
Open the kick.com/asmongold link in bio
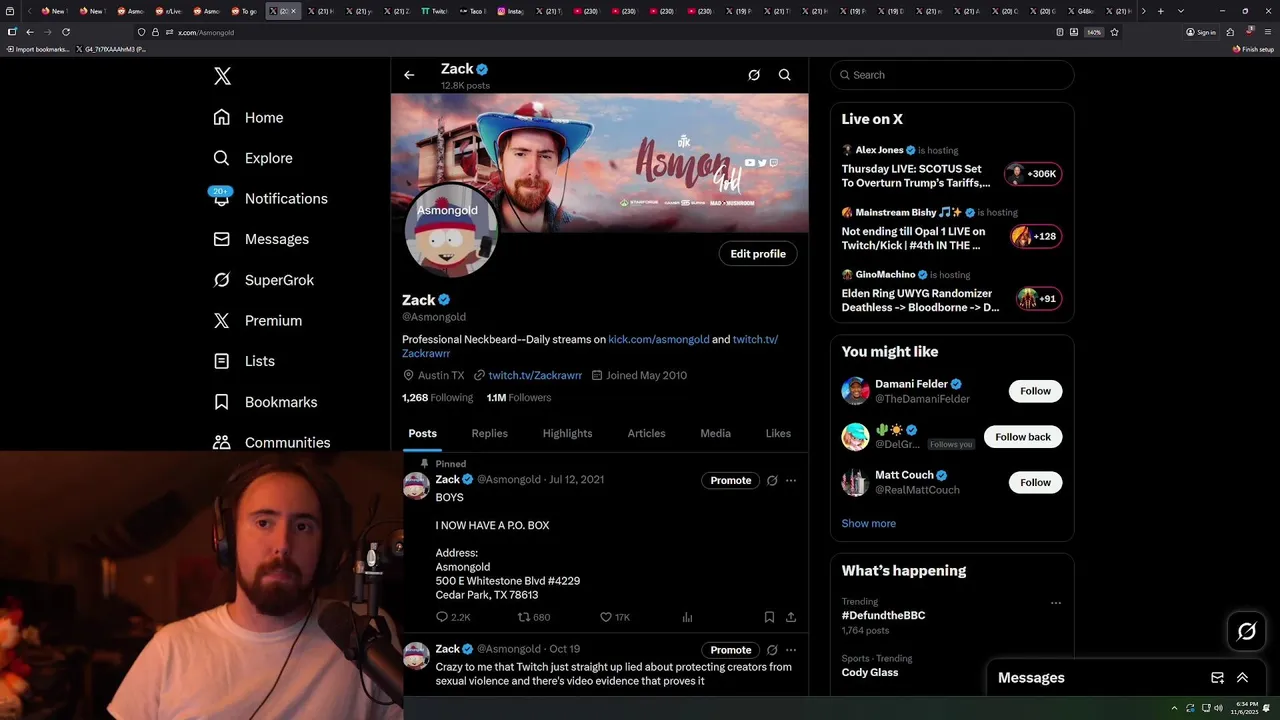point(659,340)
